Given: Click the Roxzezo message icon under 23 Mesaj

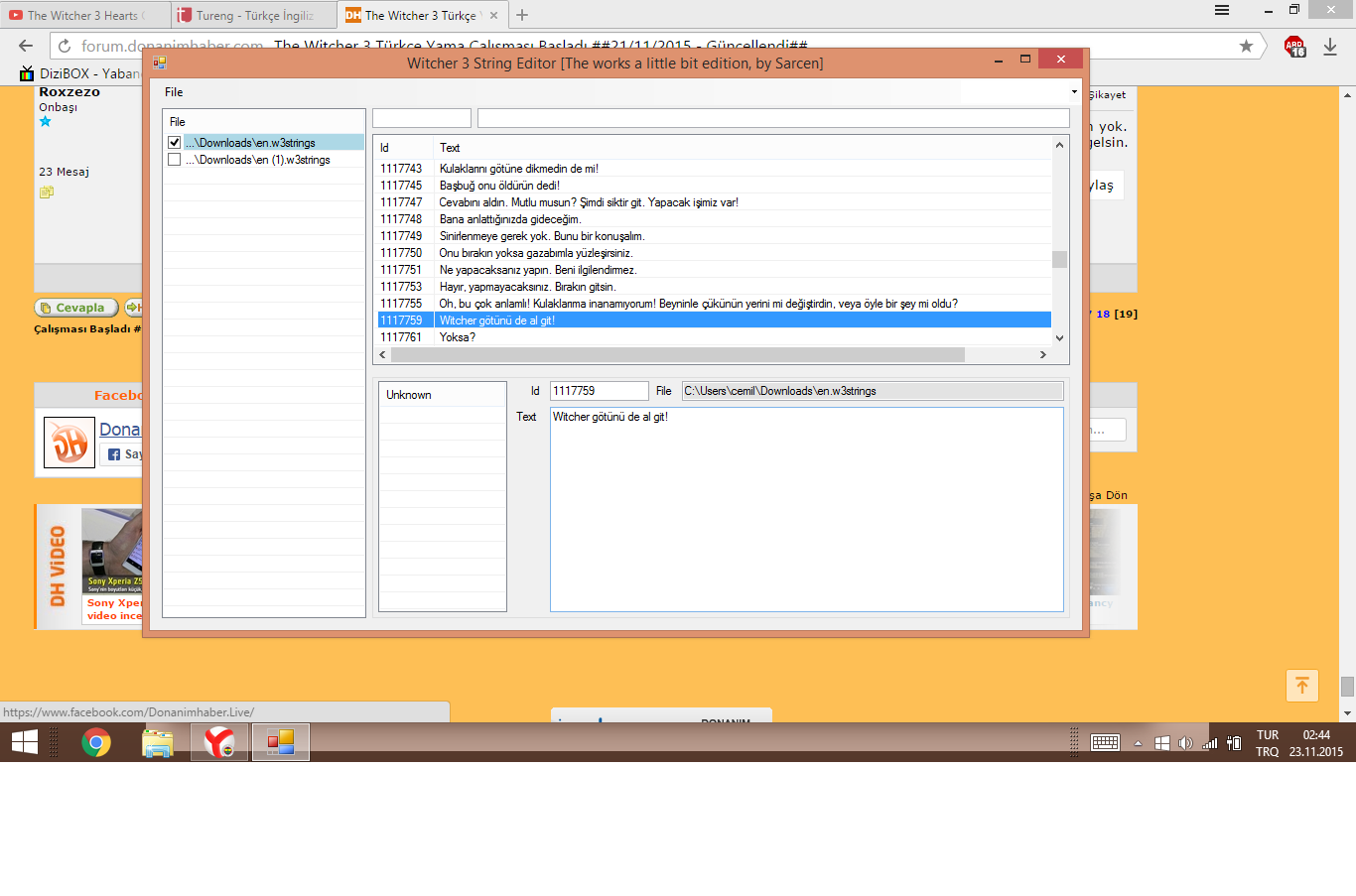Looking at the screenshot, I should 46,192.
